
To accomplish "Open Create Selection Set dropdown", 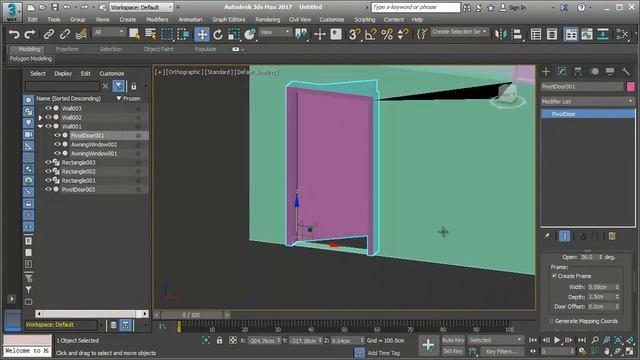I will coord(459,32).
